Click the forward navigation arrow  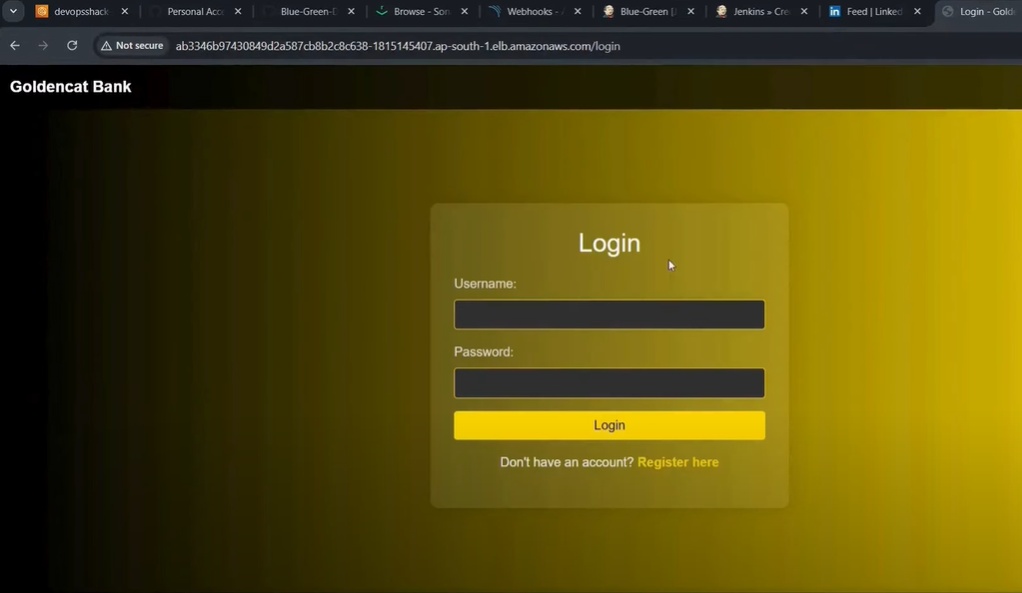click(43, 46)
